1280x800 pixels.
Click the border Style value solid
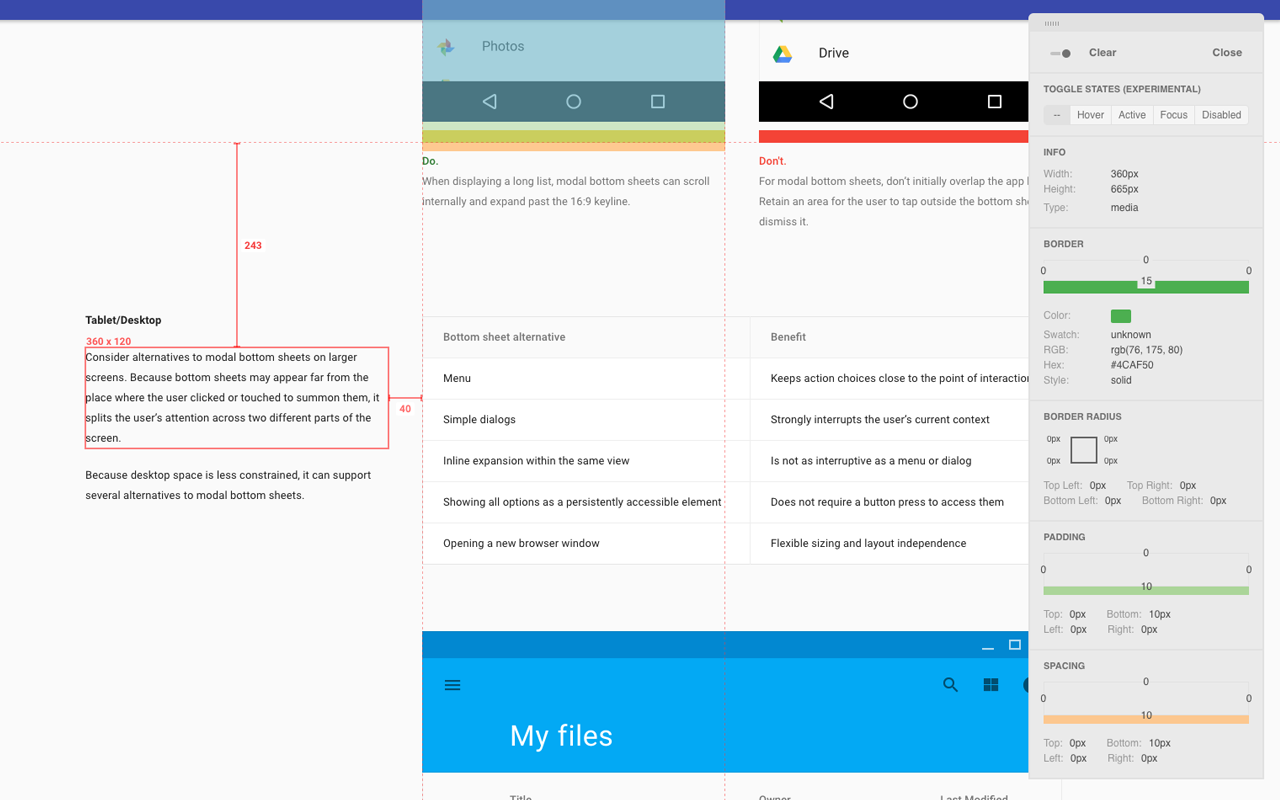(1121, 380)
